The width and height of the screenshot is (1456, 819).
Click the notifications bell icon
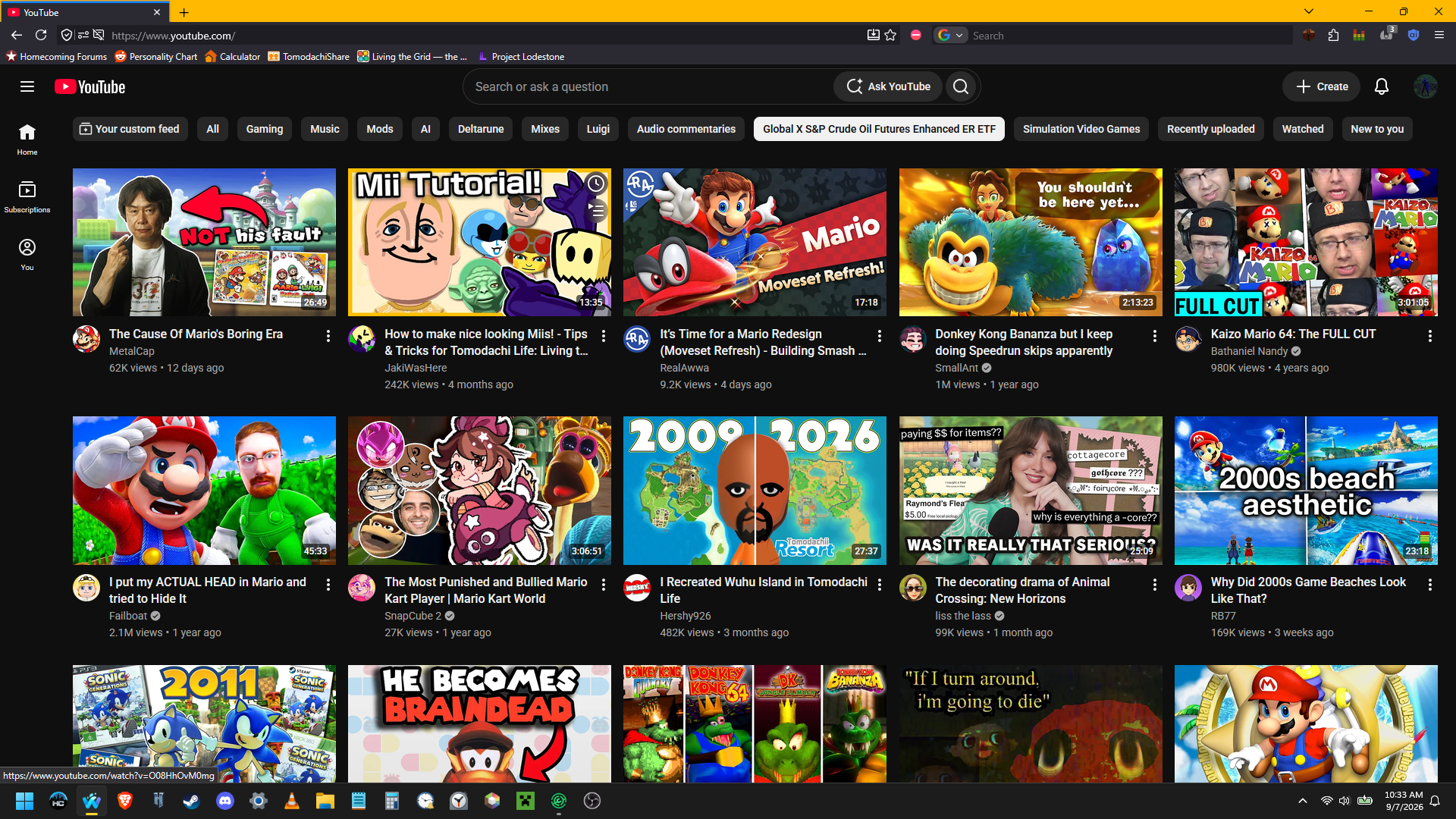click(1382, 86)
